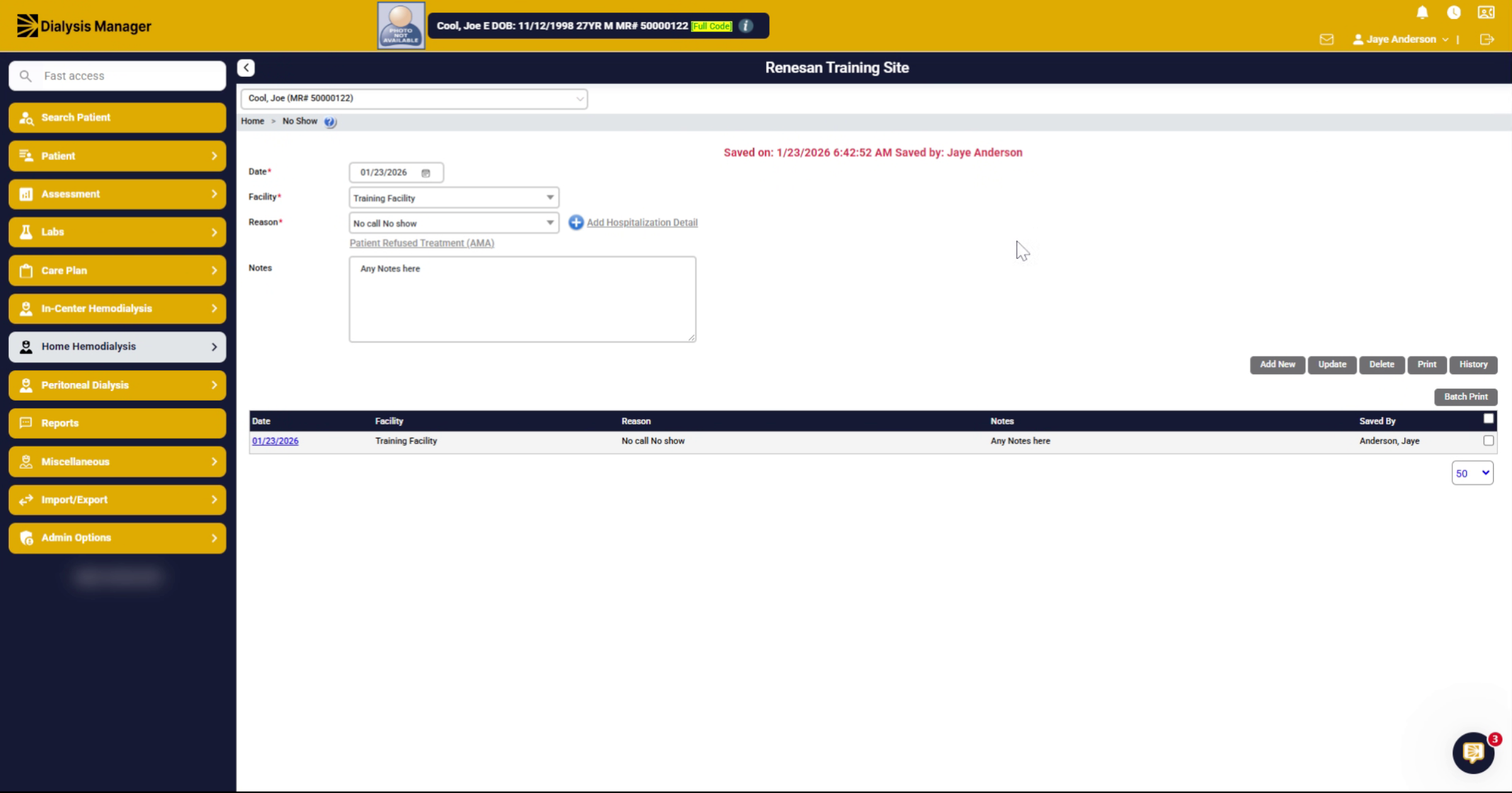Click the logout icon
The height and width of the screenshot is (793, 1512).
1487,39
